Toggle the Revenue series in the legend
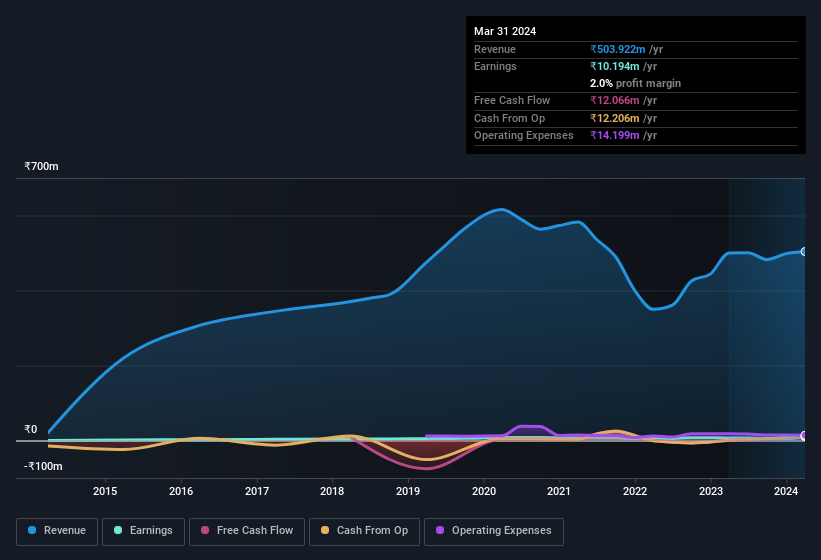The height and width of the screenshot is (560, 821). pos(57,530)
